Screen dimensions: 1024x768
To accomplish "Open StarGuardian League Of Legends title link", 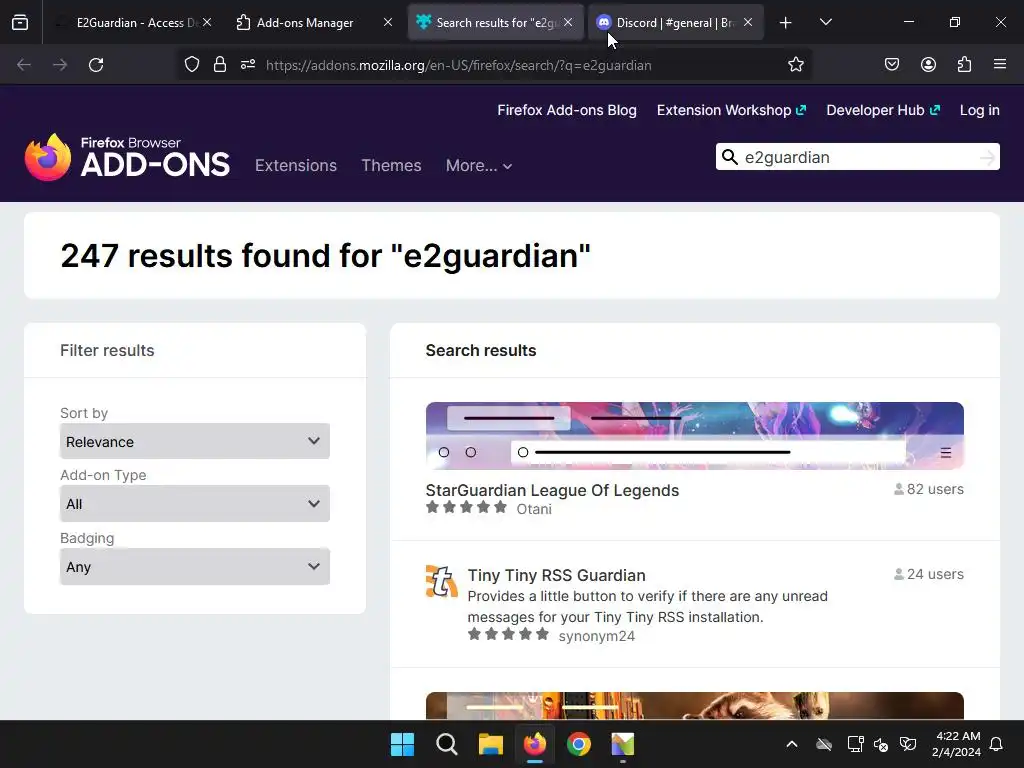I will pos(552,490).
